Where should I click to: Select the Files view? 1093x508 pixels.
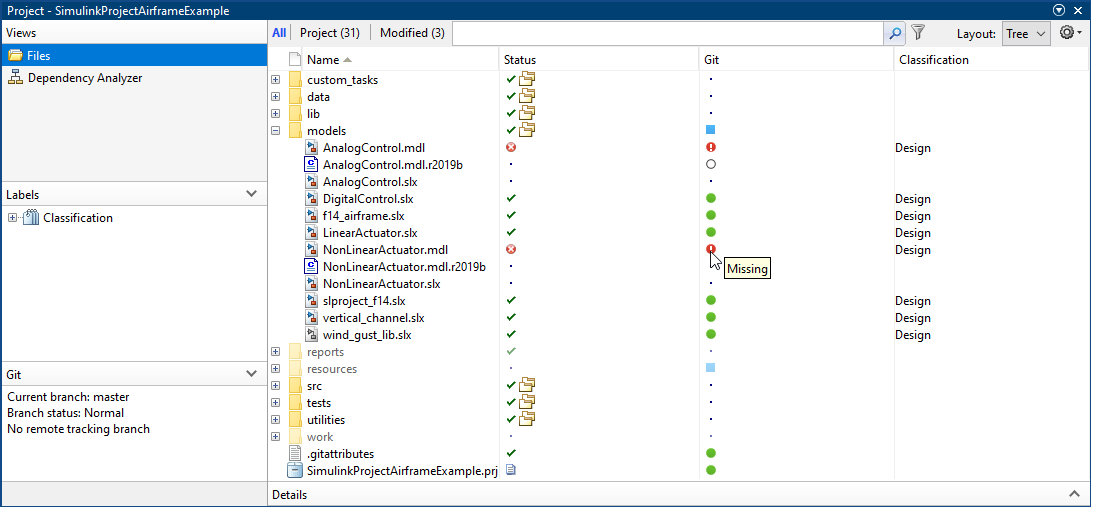[x=135, y=56]
